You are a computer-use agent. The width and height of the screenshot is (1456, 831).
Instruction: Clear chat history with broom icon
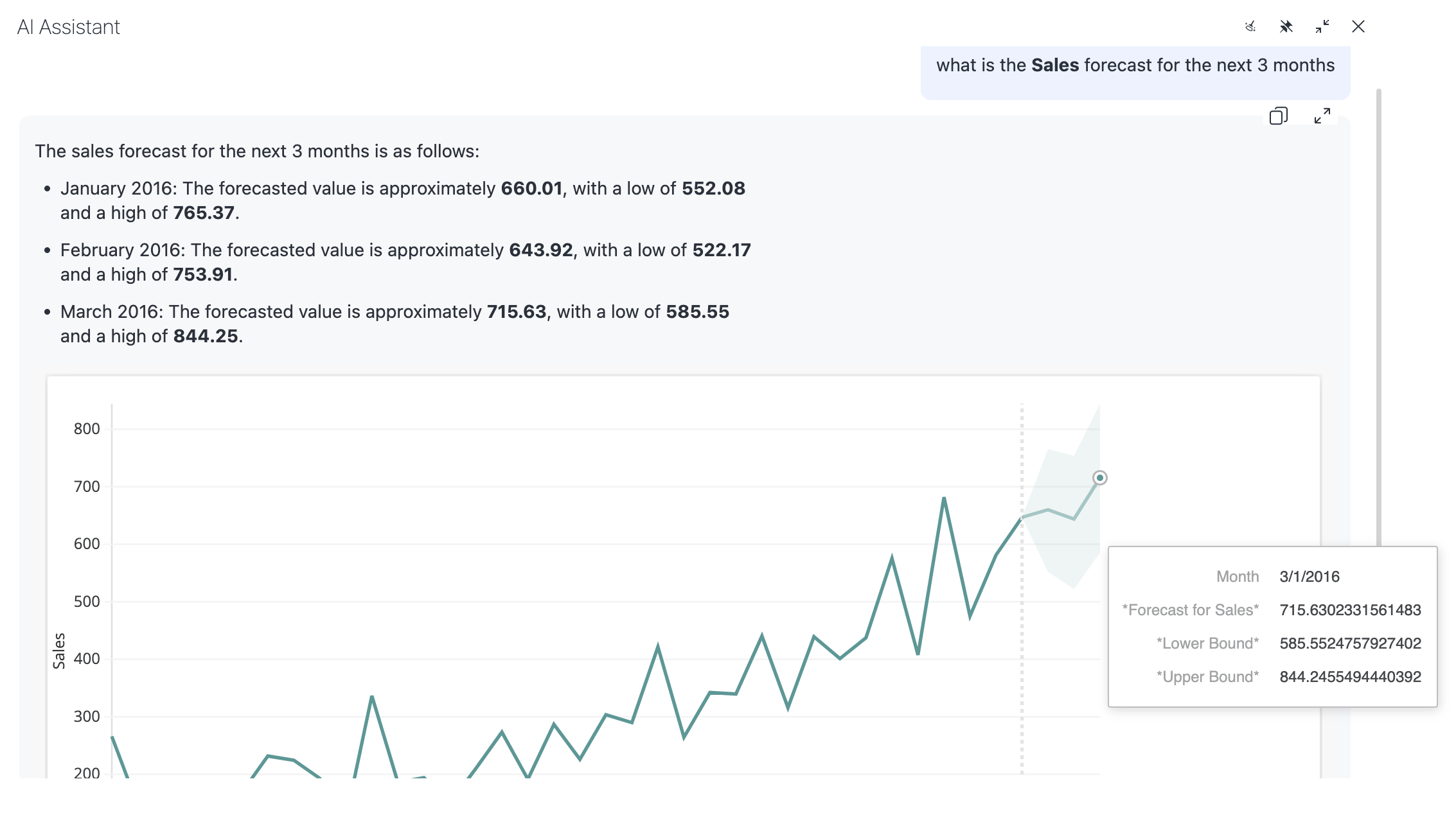[1250, 26]
